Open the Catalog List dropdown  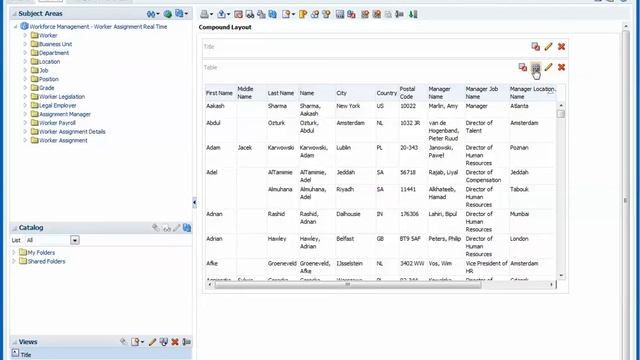[x=75, y=240]
